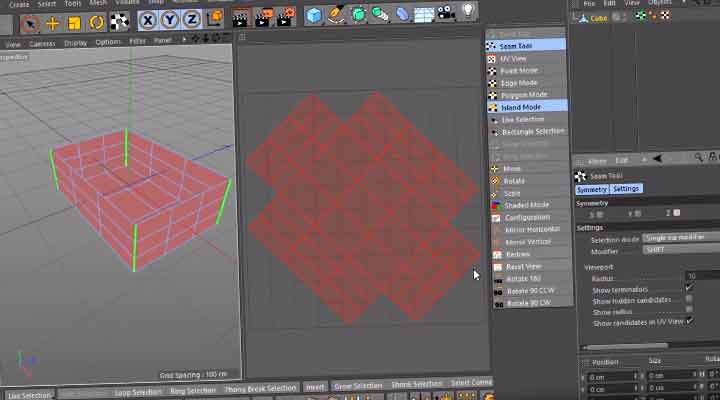The height and width of the screenshot is (400, 720).
Task: Select Mirror Horizontal from the menu
Action: click(529, 229)
